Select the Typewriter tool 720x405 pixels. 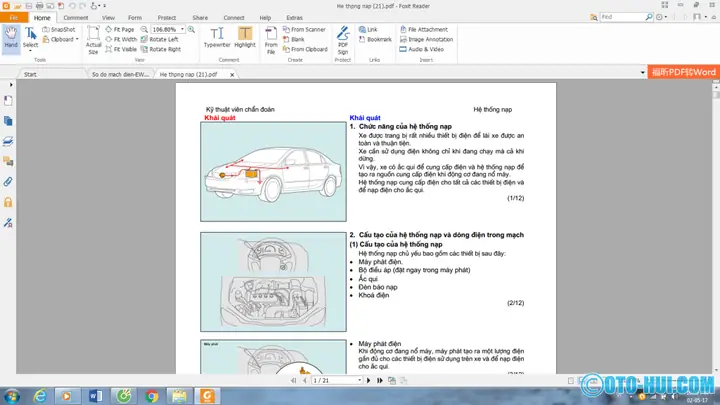pyautogui.click(x=217, y=37)
